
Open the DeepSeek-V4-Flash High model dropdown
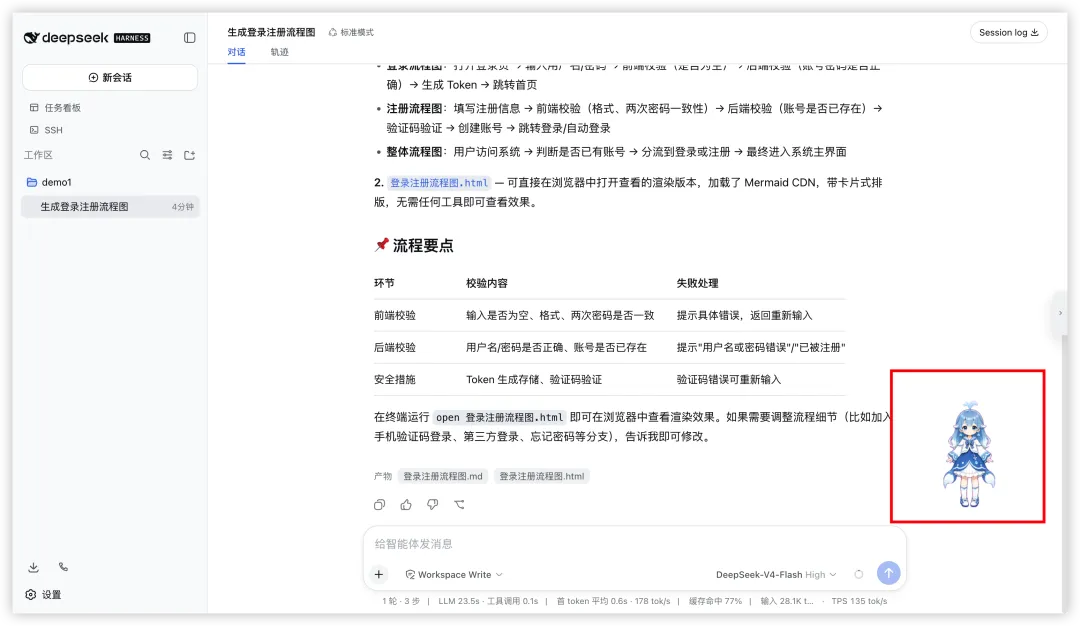click(x=776, y=575)
